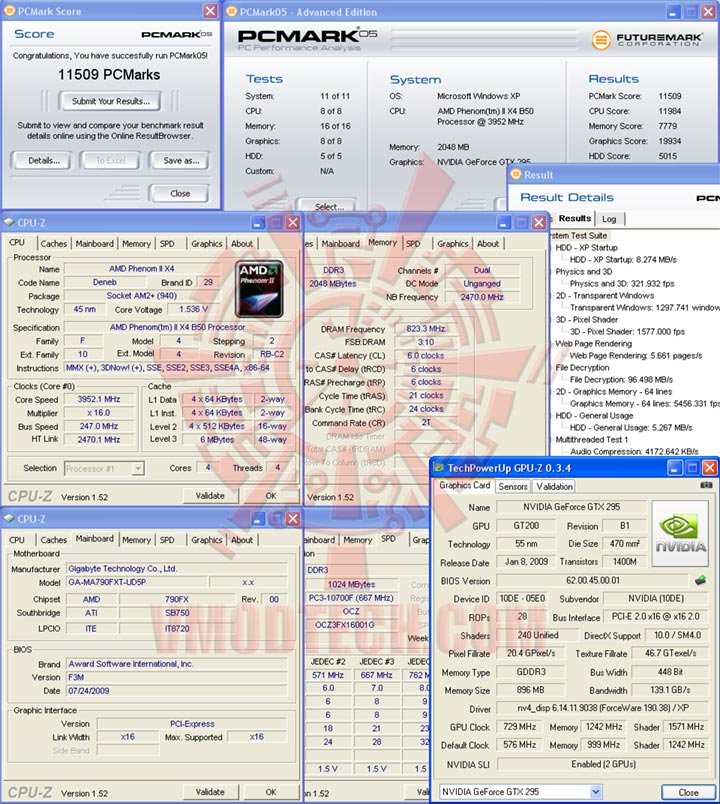Click Close button in PCMark Score window
The image size is (720, 804).
pyautogui.click(x=180, y=193)
